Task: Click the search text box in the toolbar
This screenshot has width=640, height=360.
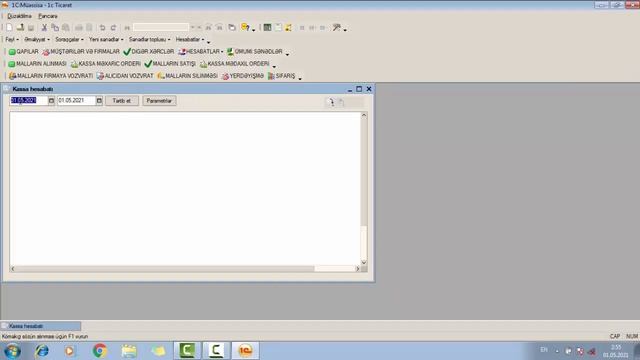Action: coord(161,27)
